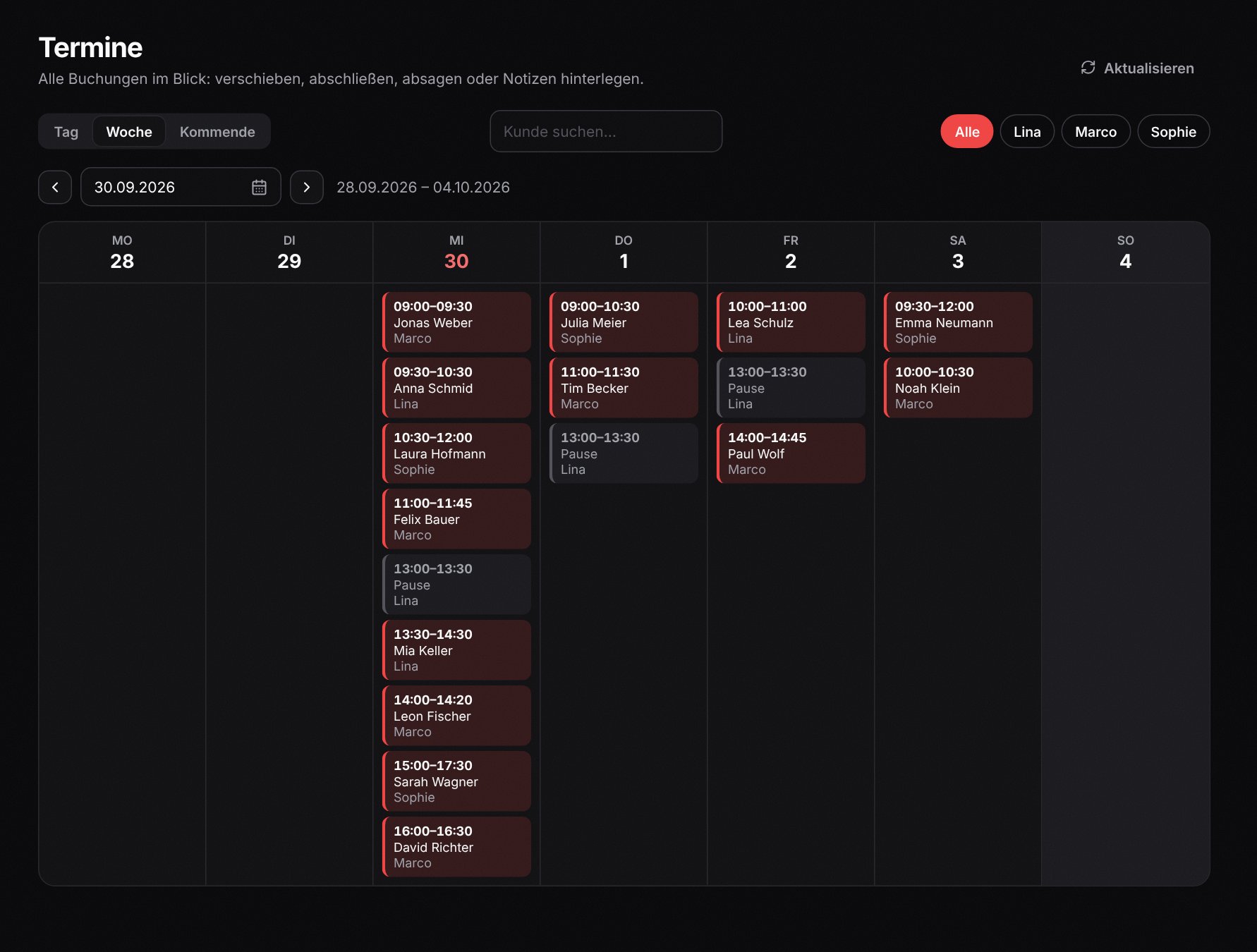Filter appointments by Lina
This screenshot has height=952, width=1257.
pyautogui.click(x=1027, y=132)
